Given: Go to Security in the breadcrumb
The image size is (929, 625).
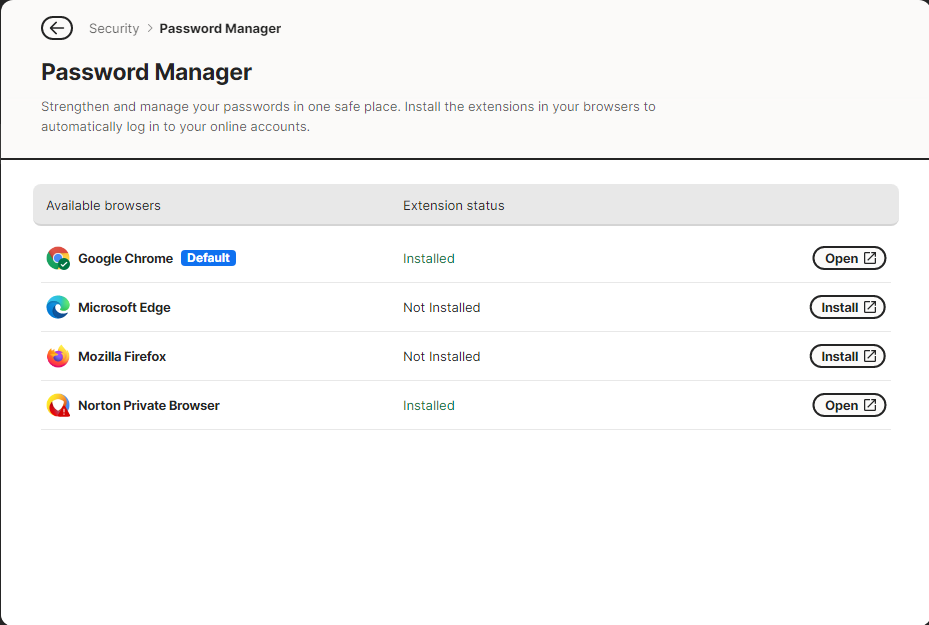Looking at the screenshot, I should (114, 29).
